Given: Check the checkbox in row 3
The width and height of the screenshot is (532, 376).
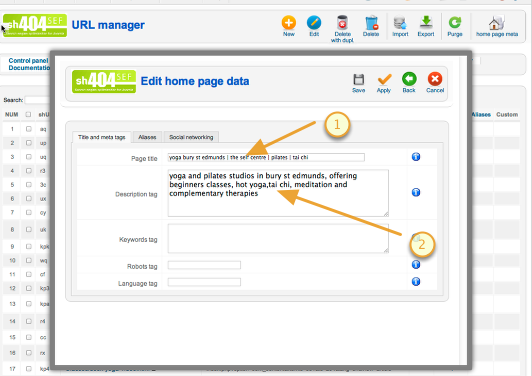Looking at the screenshot, I should coord(28,157).
